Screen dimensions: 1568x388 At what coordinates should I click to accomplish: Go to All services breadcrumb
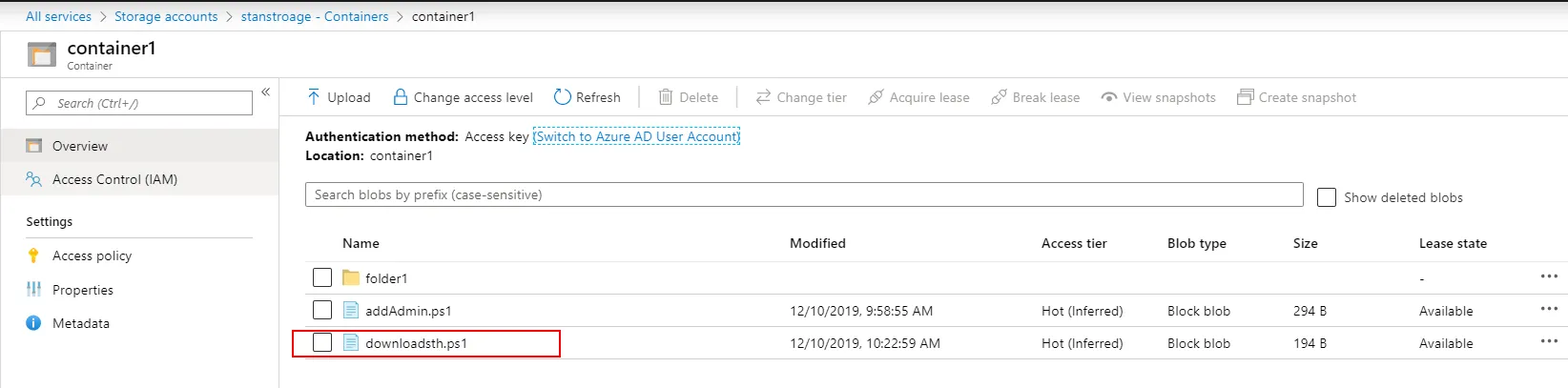click(x=58, y=16)
